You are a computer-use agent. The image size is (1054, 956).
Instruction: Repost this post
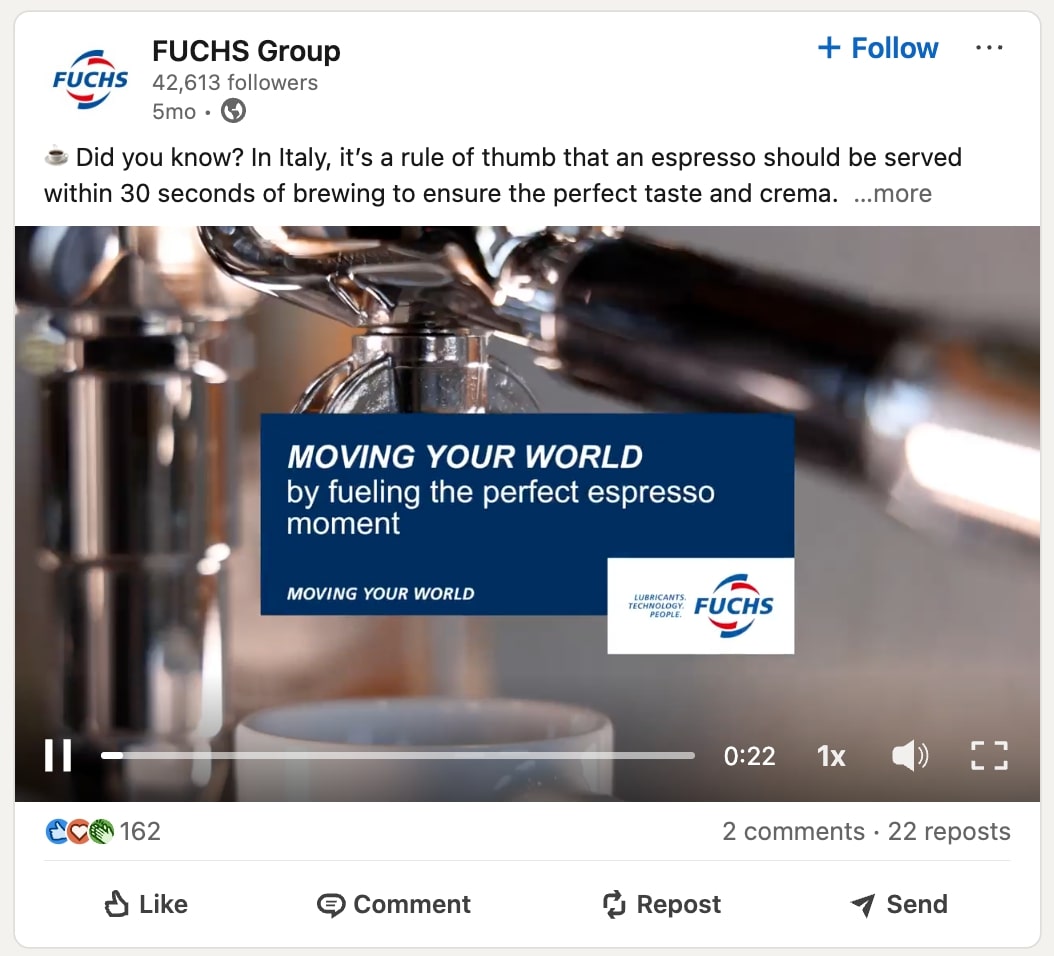point(661,904)
